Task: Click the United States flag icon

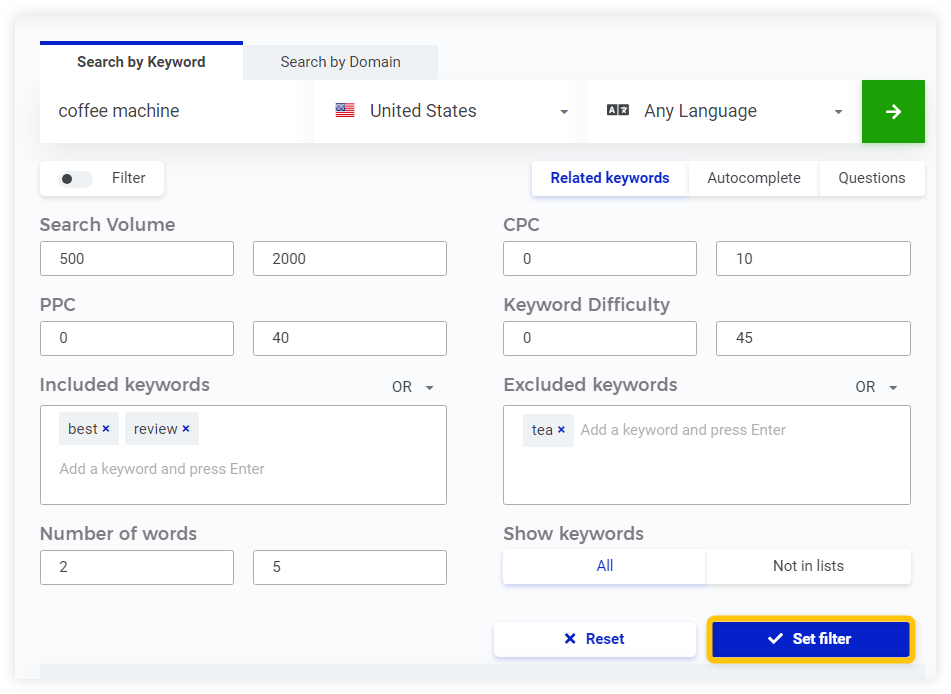Action: pos(345,111)
